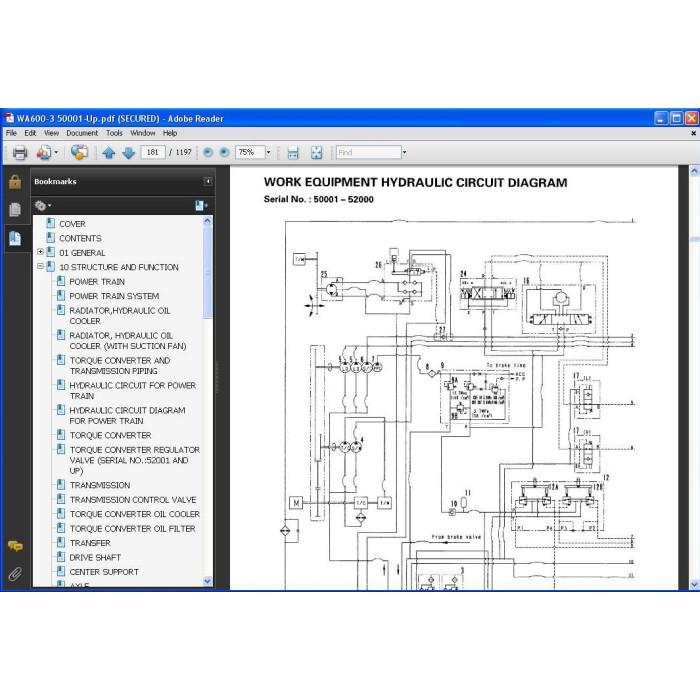This screenshot has height=700, width=700.
Task: Close the document with menu bar X
Action: (693, 133)
